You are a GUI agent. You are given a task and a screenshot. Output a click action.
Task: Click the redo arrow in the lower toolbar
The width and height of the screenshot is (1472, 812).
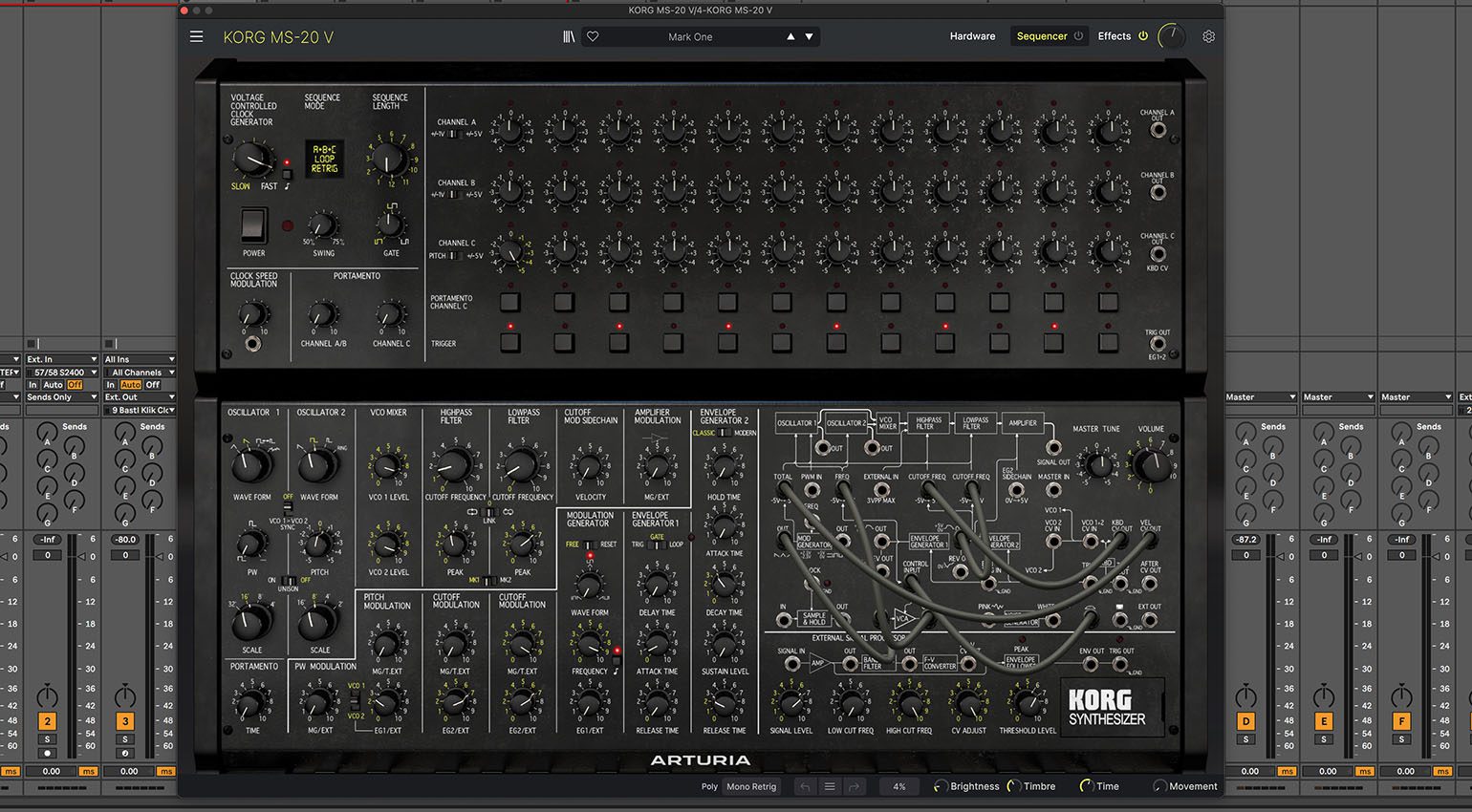coord(854,786)
